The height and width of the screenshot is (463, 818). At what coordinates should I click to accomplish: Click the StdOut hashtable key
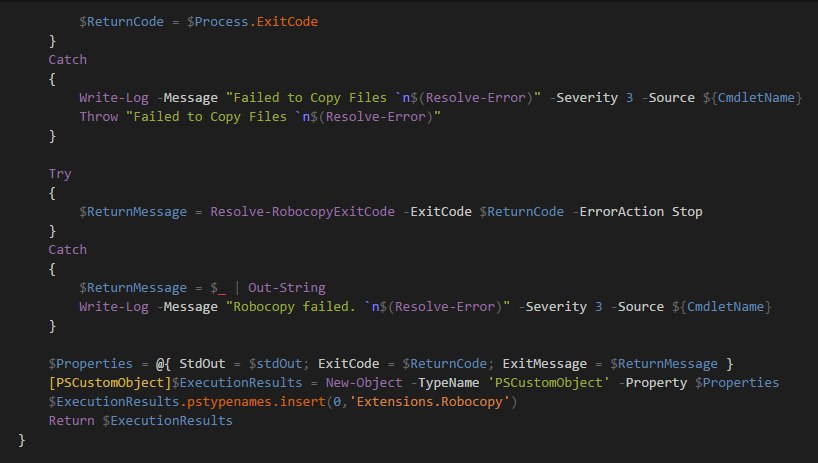202,363
